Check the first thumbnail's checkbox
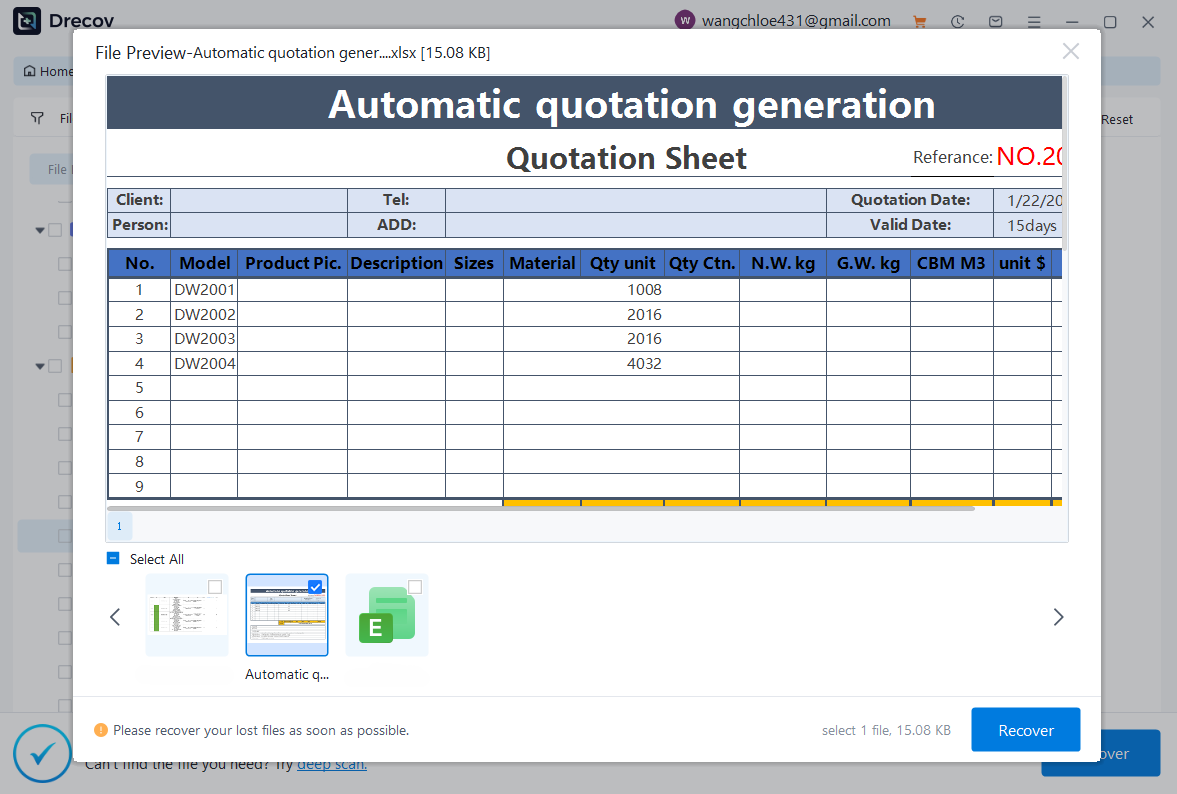This screenshot has width=1177, height=794. (215, 587)
